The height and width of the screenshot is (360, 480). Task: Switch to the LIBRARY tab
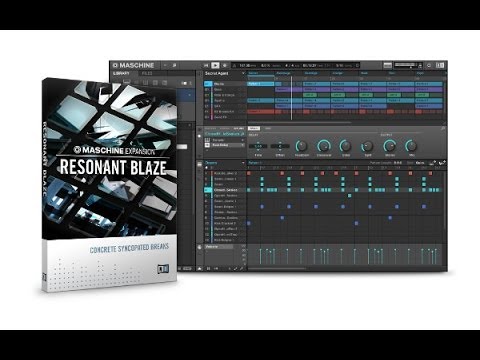pos(121,73)
